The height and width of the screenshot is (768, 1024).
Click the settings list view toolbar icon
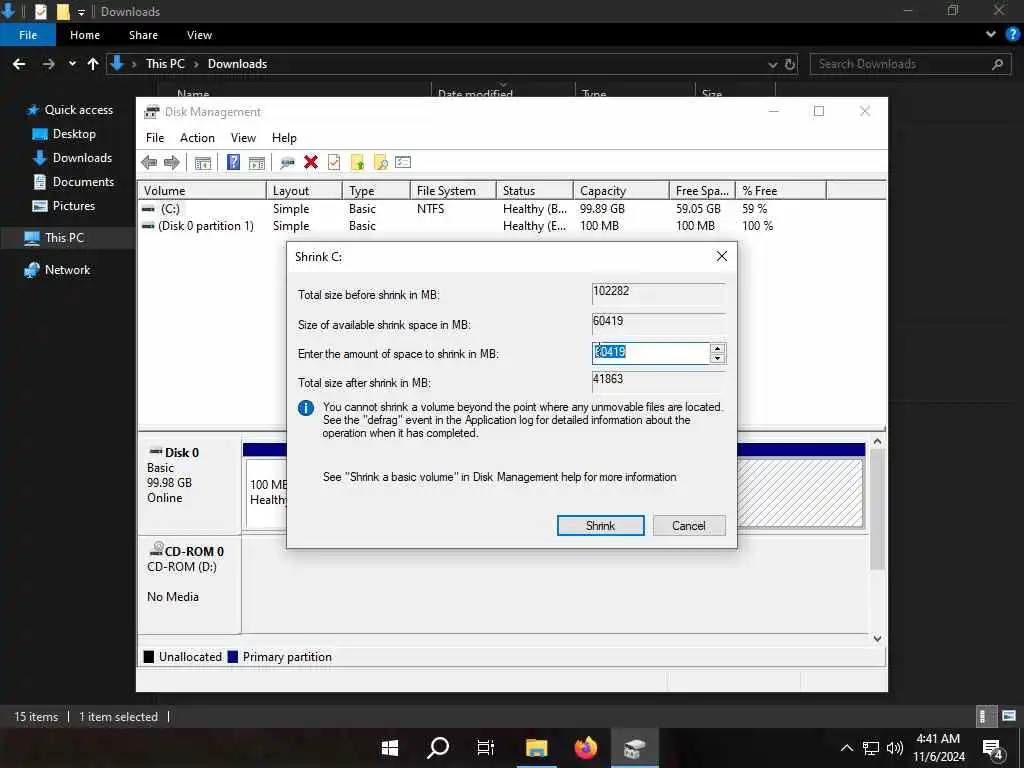(x=403, y=162)
